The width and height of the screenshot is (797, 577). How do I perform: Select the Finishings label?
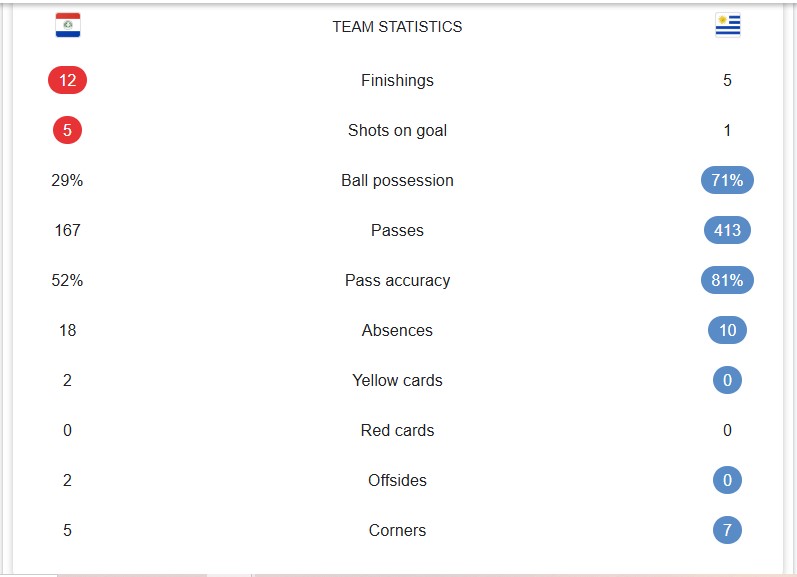tap(397, 80)
